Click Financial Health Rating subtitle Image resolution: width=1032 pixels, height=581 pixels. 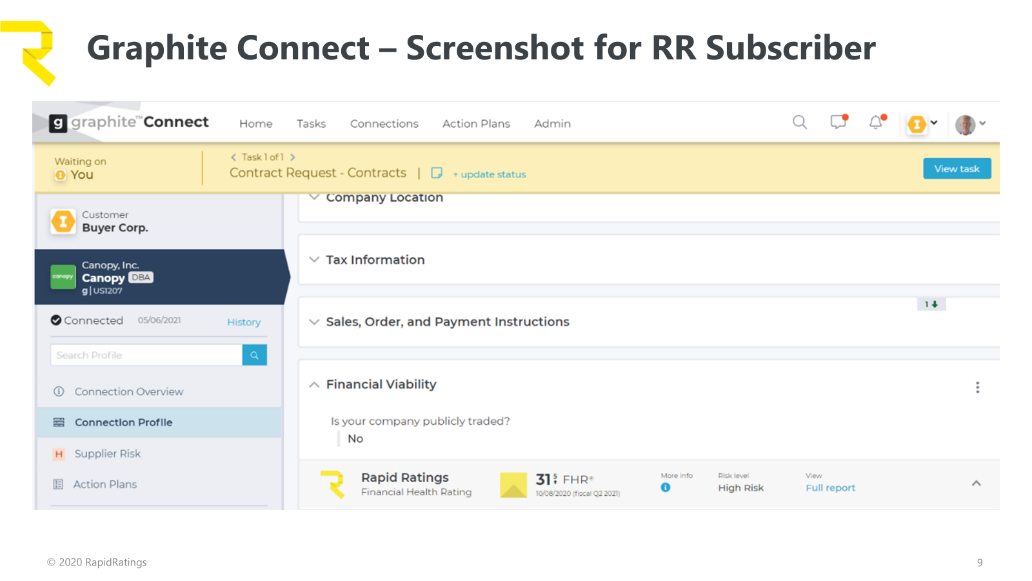tap(416, 492)
